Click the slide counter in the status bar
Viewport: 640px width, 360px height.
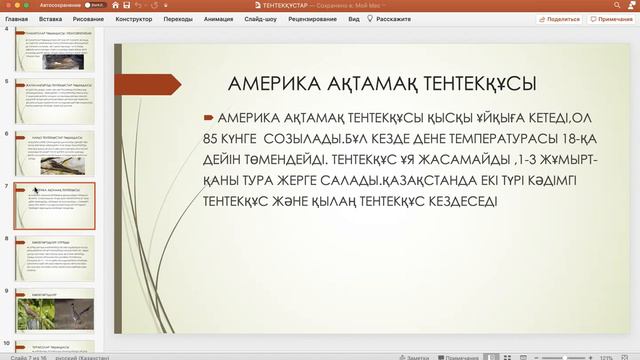pos(29,358)
